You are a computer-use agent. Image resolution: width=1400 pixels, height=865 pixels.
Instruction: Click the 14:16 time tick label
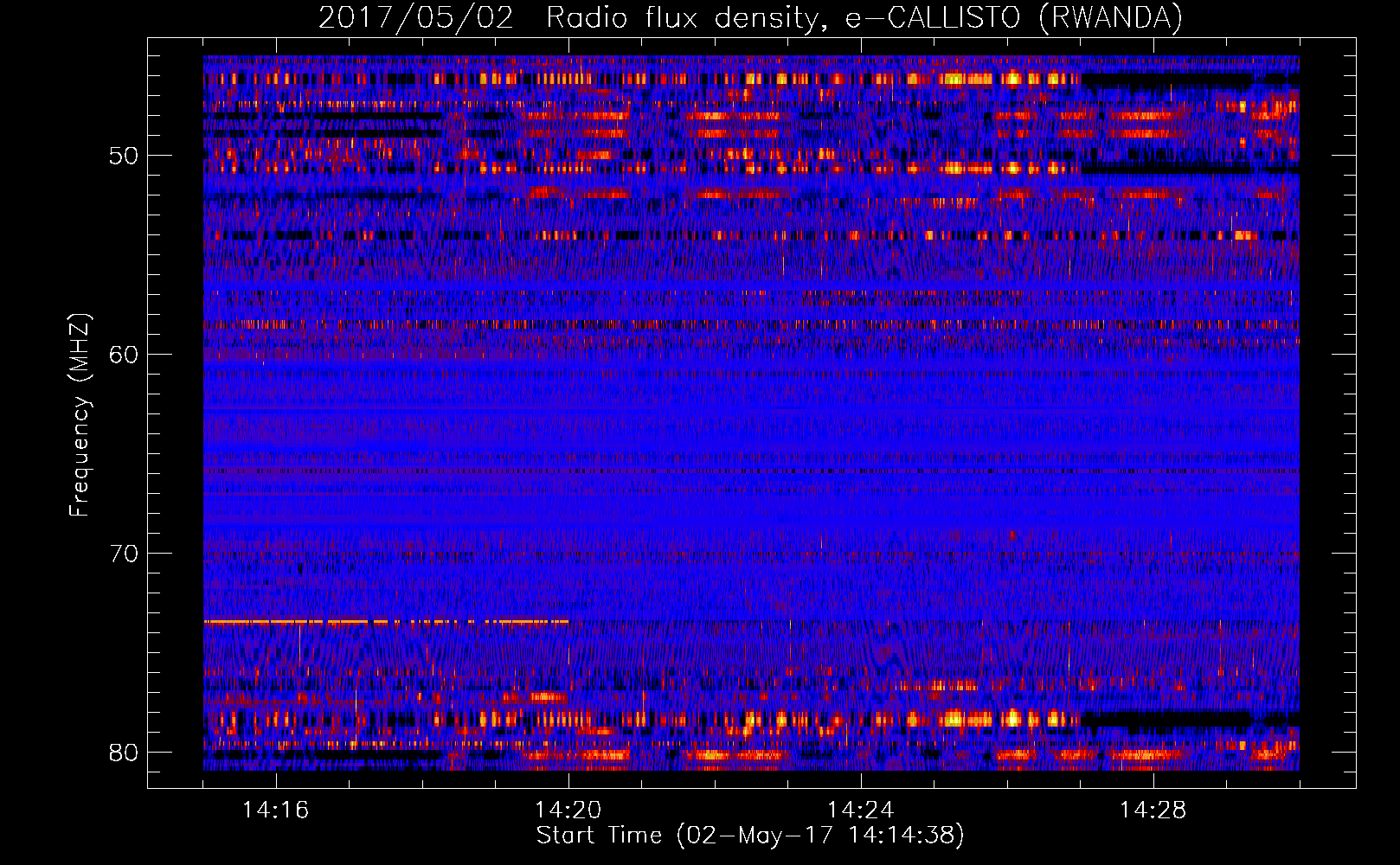[275, 811]
